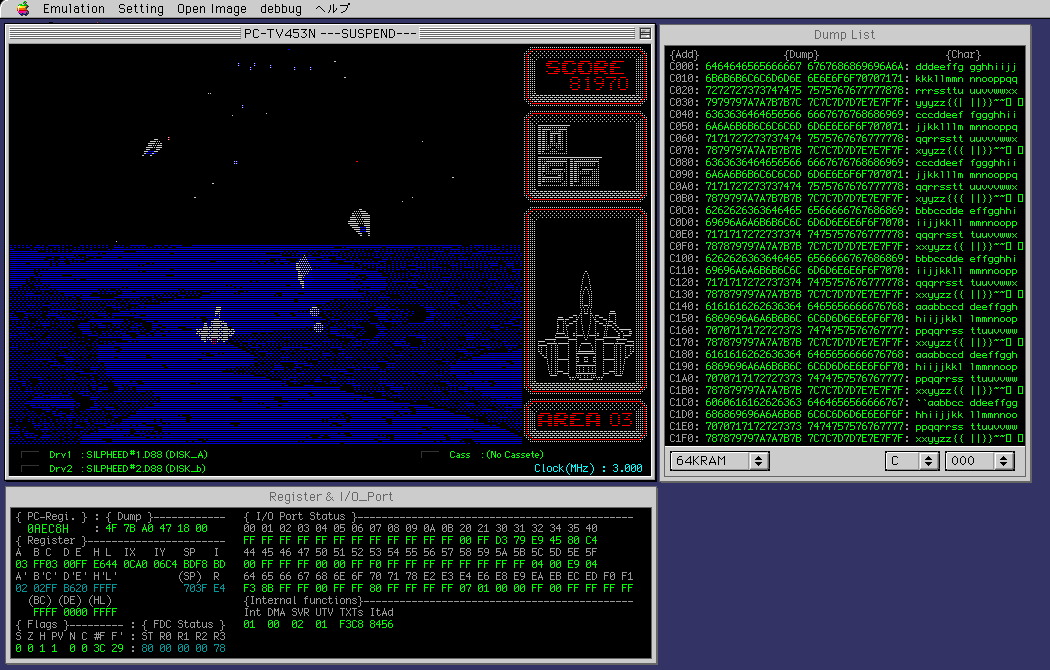Click the '(BC) (DE) (HL)' label row
Screen dimensions: 1050x670
(x=72, y=601)
